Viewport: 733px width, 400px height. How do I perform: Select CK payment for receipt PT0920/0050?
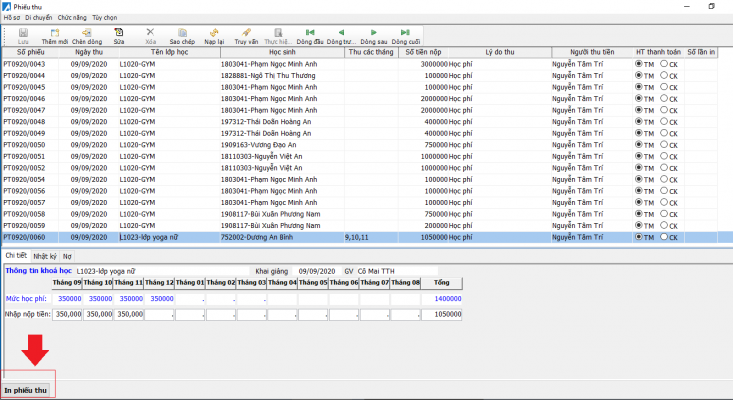tap(664, 144)
